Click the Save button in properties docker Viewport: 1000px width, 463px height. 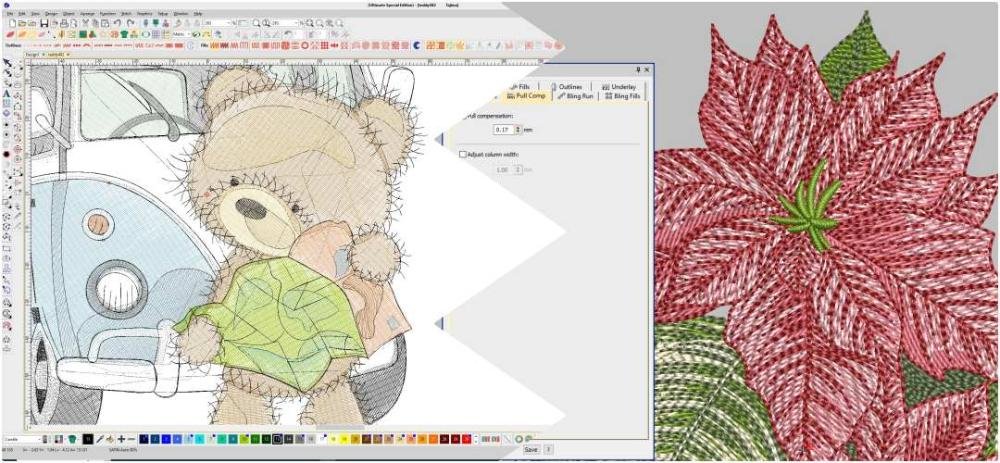coord(531,450)
